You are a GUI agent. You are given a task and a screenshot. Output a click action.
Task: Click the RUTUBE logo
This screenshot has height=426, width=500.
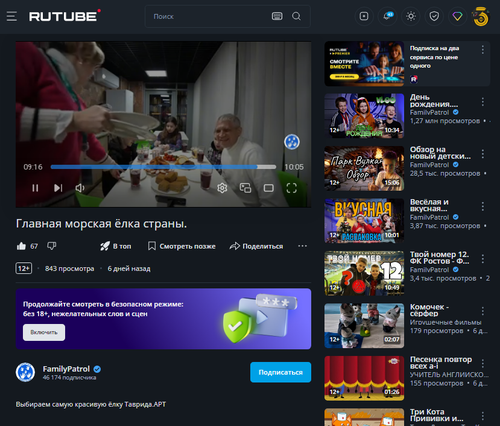(65, 16)
